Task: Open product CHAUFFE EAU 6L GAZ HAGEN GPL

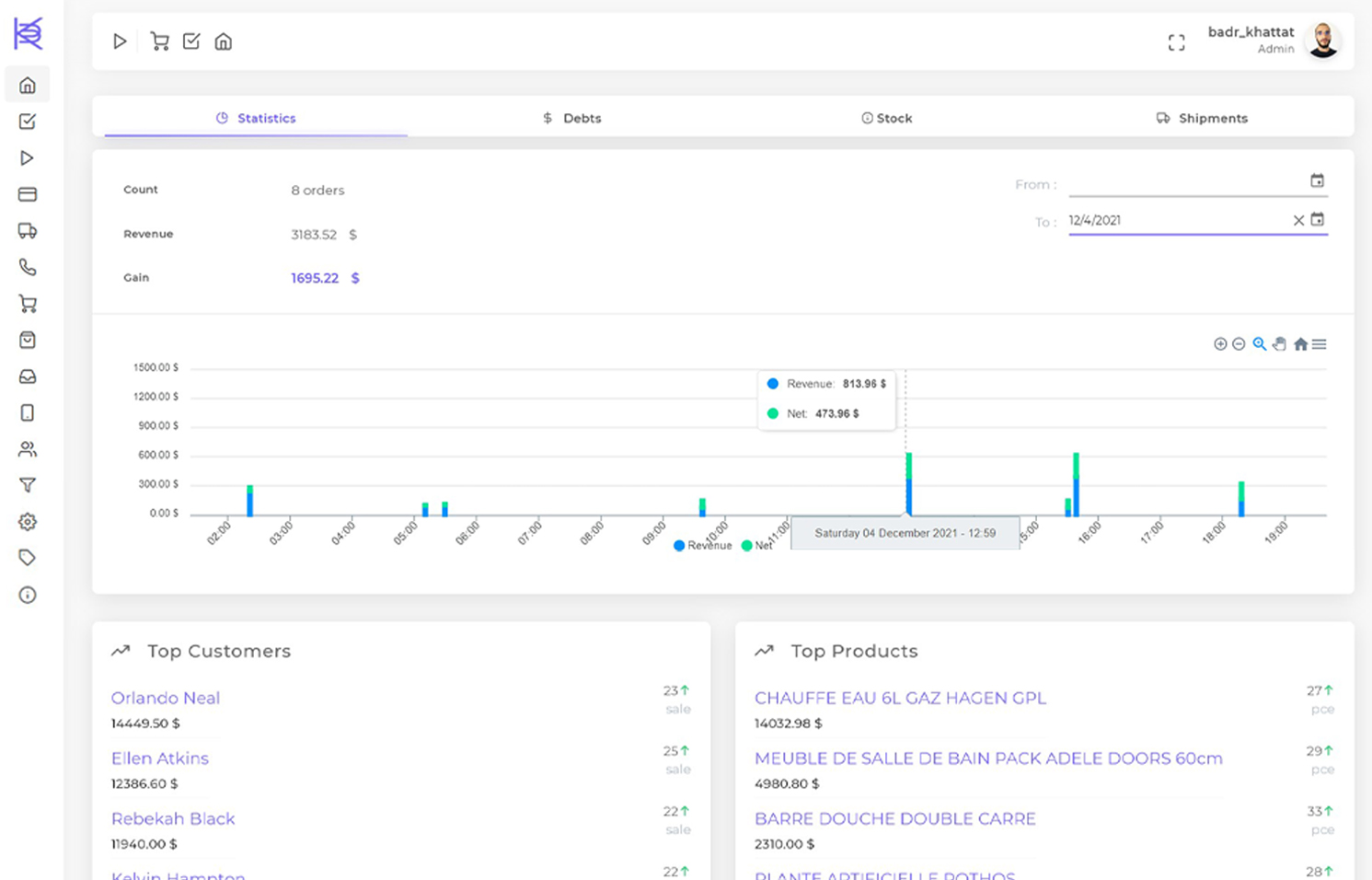Action: [x=900, y=698]
